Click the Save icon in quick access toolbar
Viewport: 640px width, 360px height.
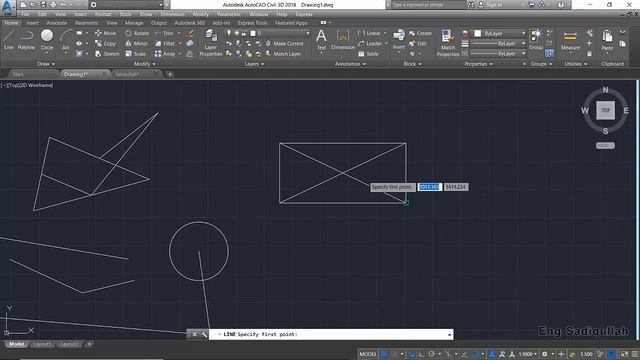coord(43,5)
